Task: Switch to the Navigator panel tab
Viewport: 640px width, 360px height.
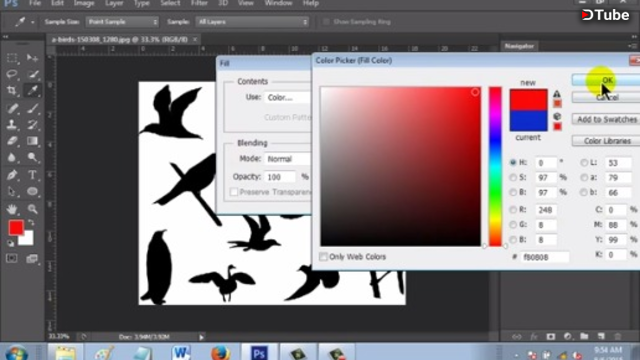Action: coord(519,46)
